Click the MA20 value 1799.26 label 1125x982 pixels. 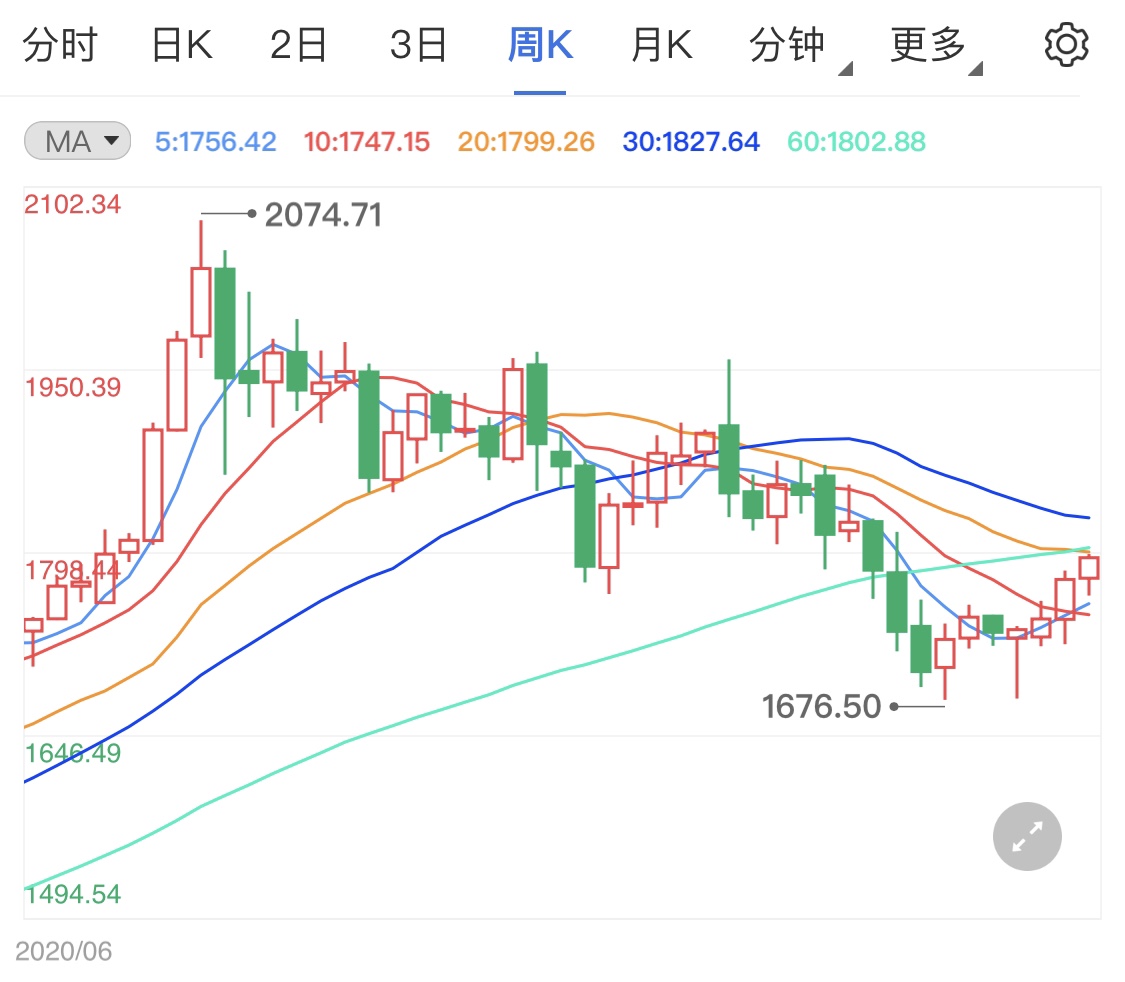pyautogui.click(x=526, y=142)
